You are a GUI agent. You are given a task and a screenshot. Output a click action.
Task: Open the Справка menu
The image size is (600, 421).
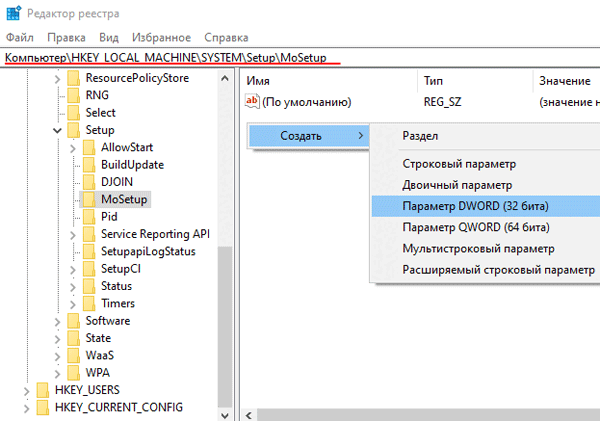226,38
